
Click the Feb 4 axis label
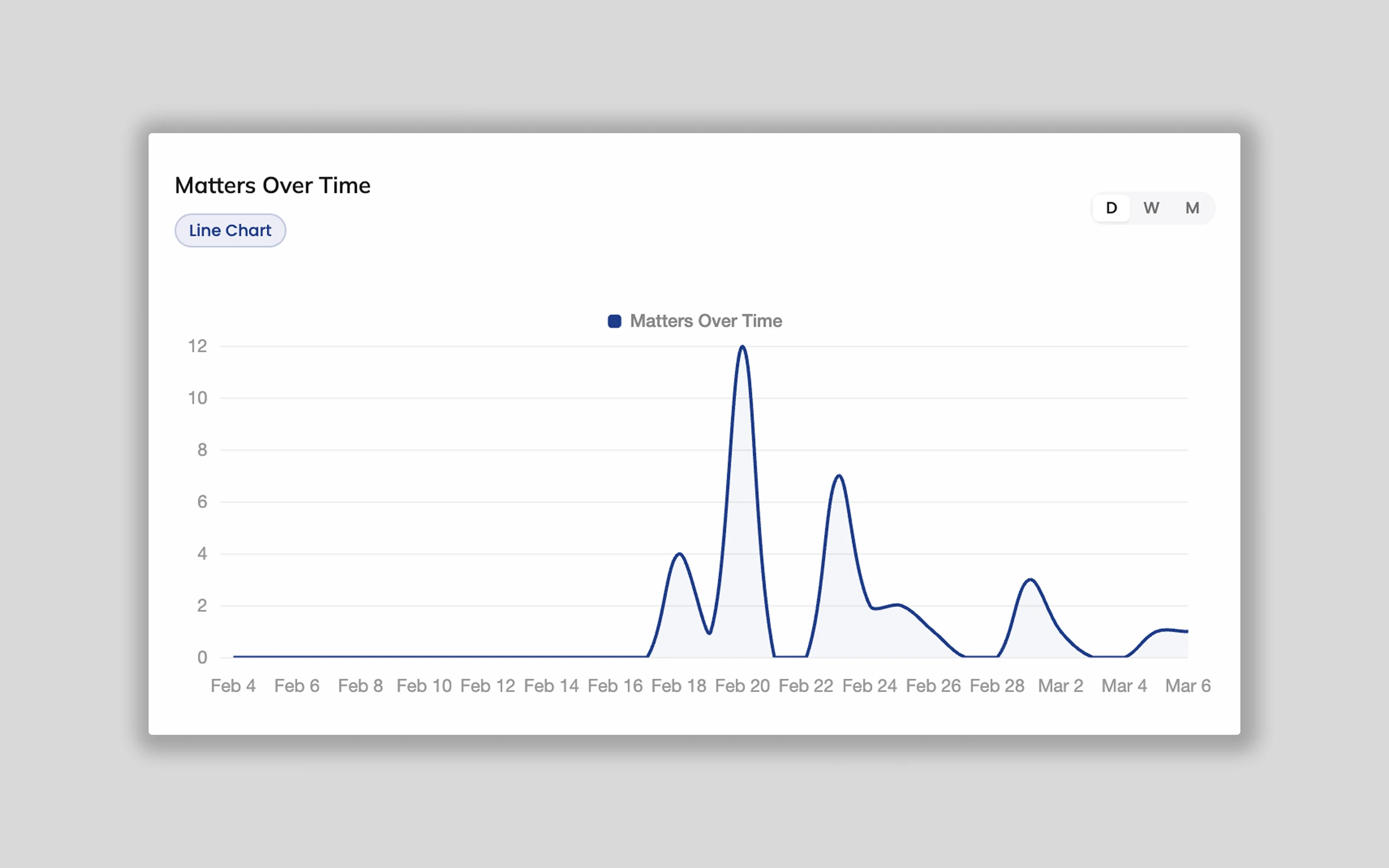[233, 686]
